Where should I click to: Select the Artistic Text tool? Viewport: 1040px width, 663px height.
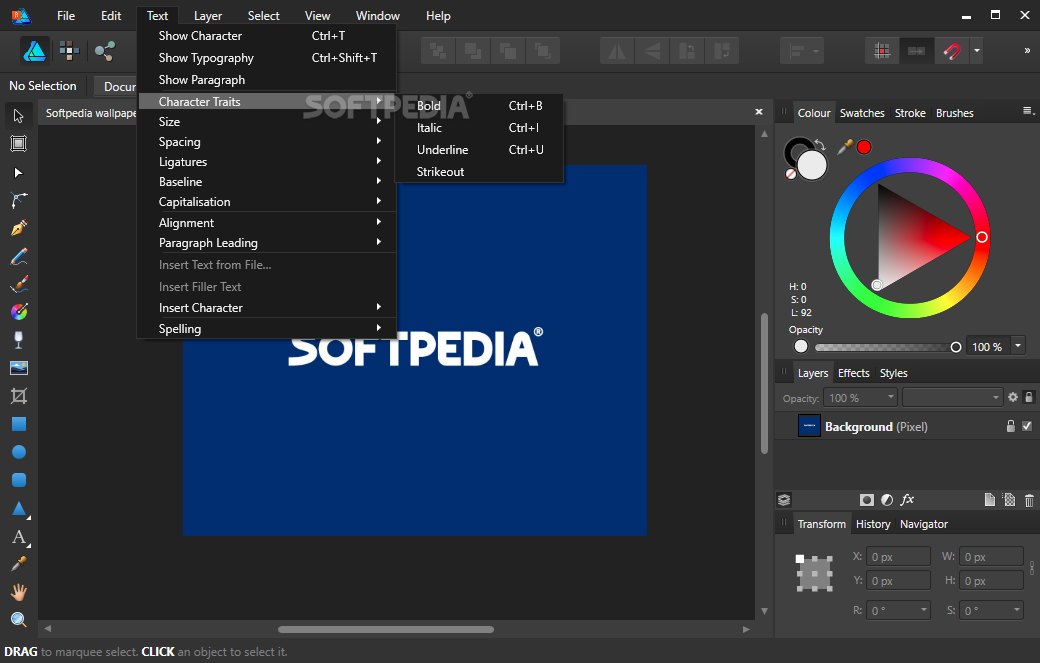19,537
